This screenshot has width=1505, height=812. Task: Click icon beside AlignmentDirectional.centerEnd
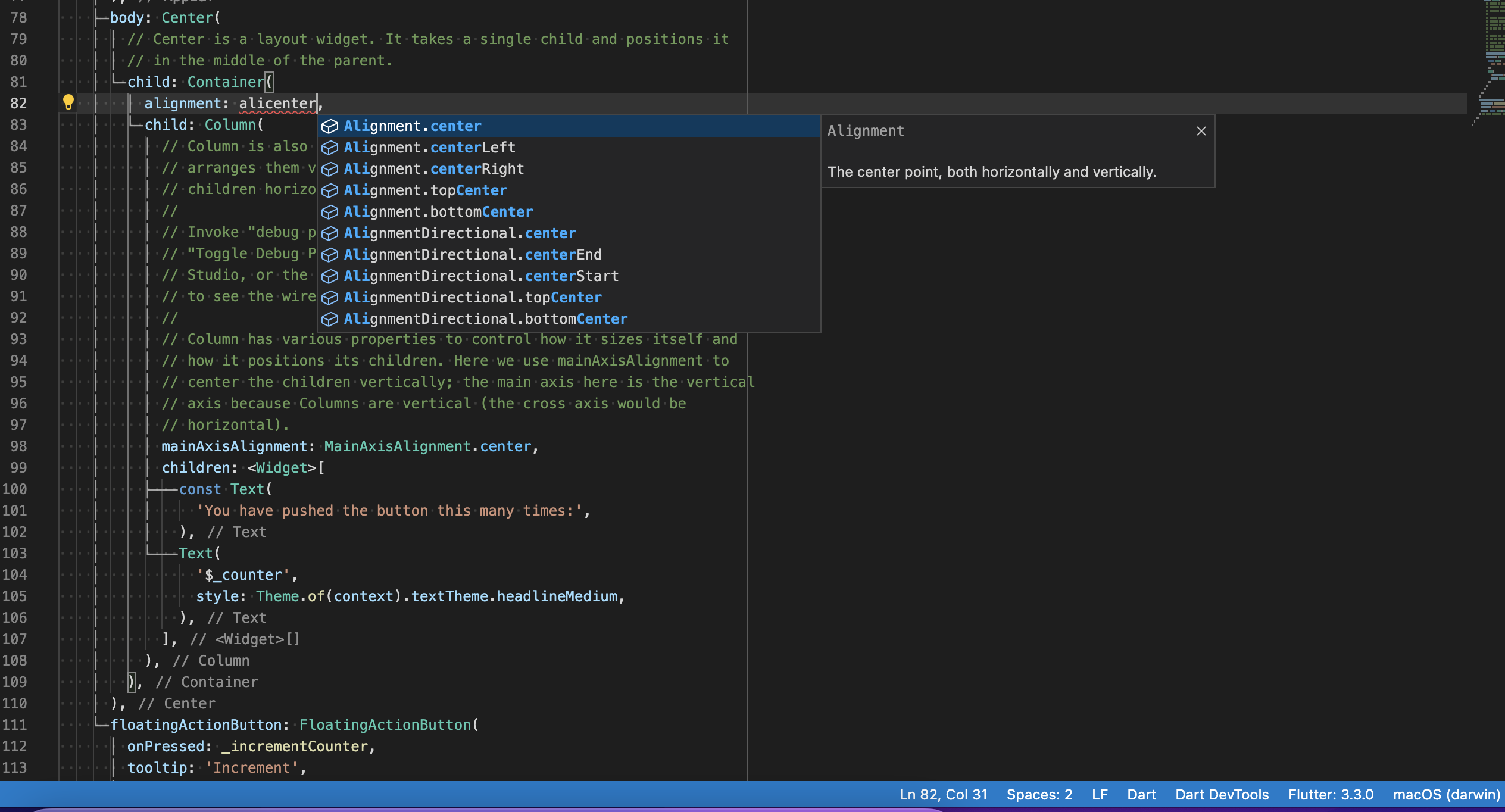330,255
